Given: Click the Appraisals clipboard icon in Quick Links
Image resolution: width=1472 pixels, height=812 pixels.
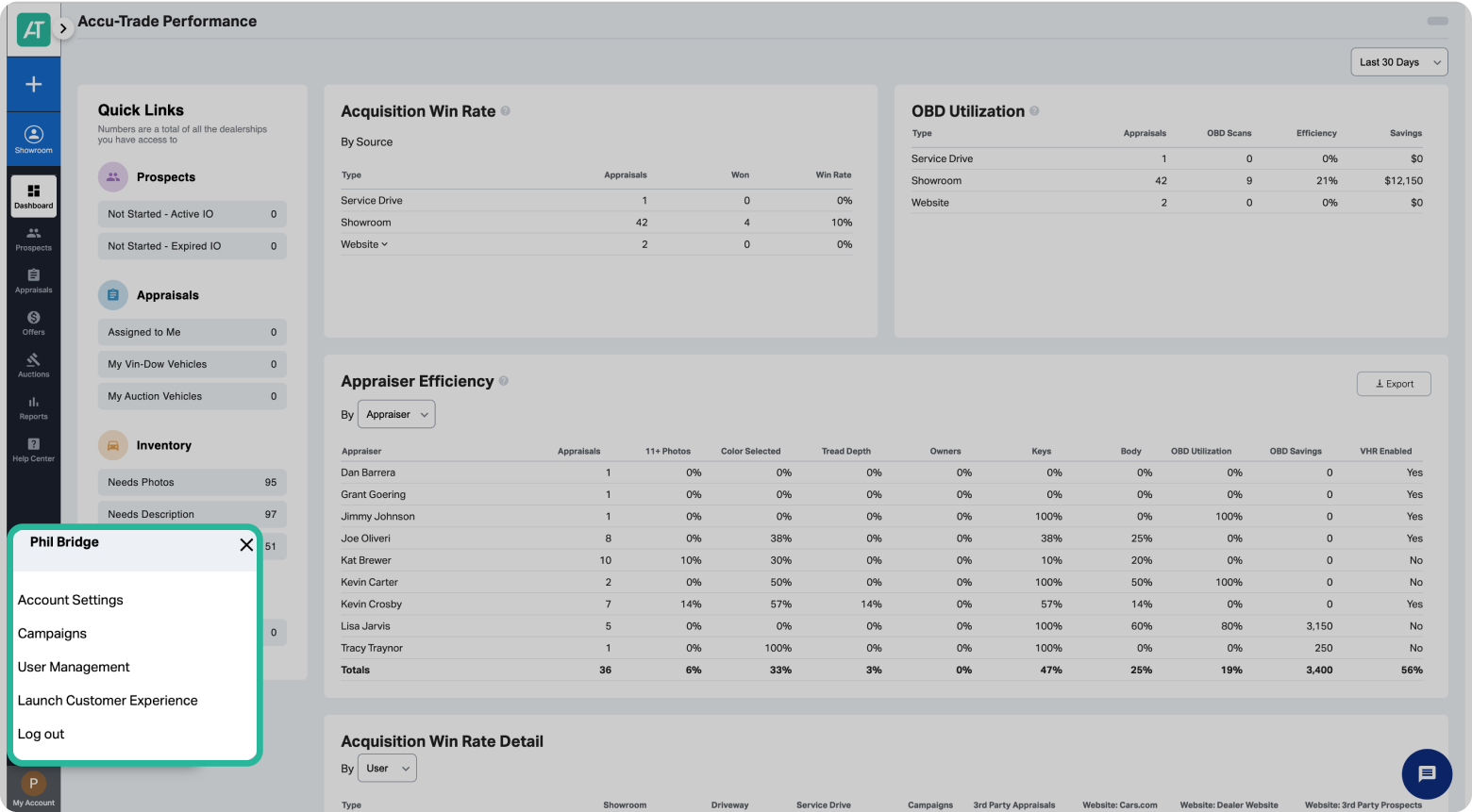Looking at the screenshot, I should tap(112, 295).
